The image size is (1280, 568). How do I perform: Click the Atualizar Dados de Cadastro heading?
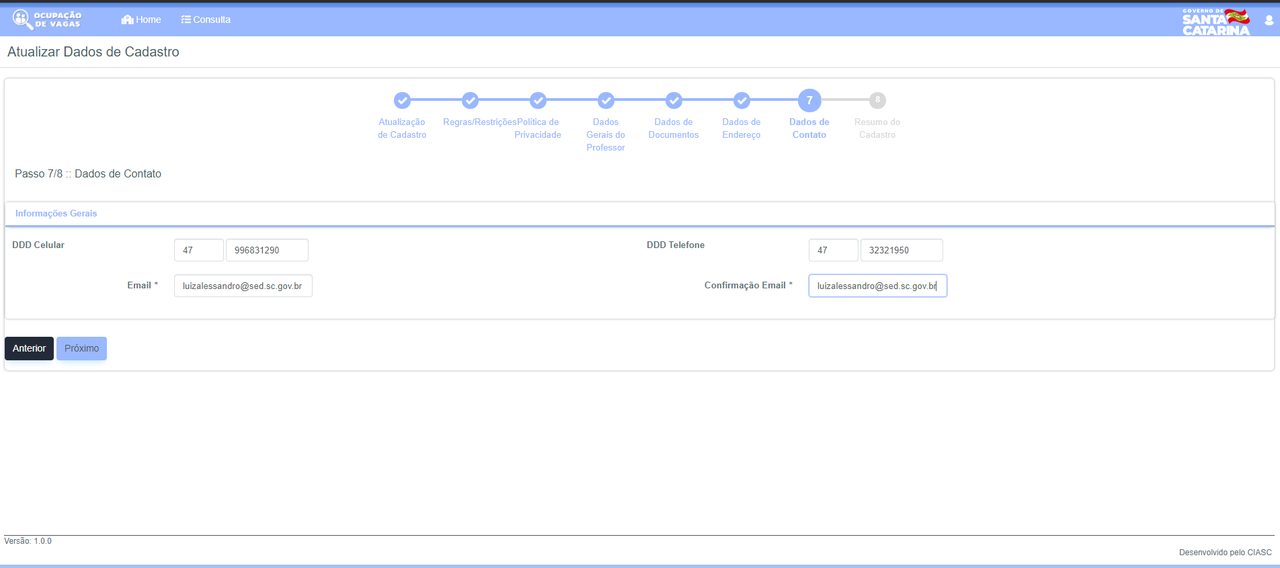[93, 52]
